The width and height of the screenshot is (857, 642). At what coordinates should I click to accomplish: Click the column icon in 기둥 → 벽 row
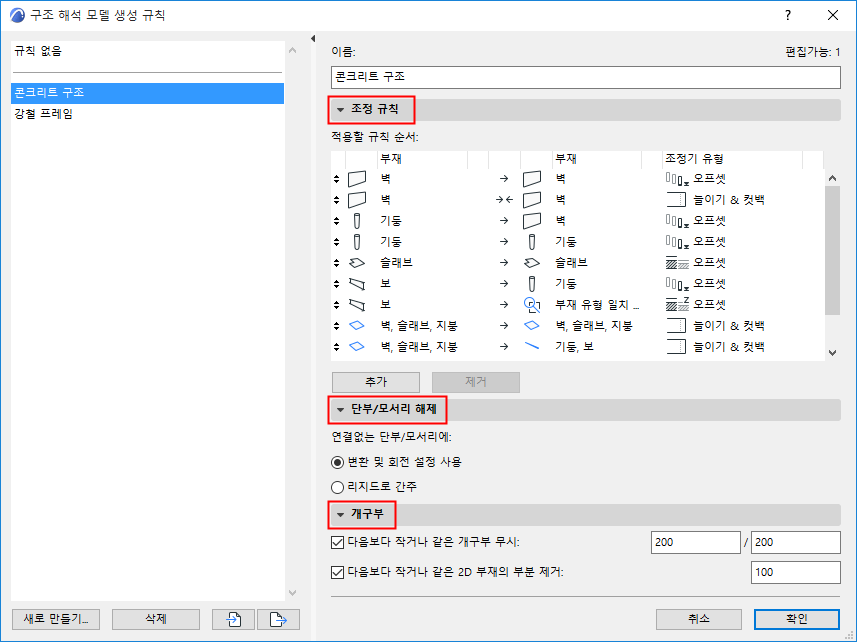(x=357, y=221)
